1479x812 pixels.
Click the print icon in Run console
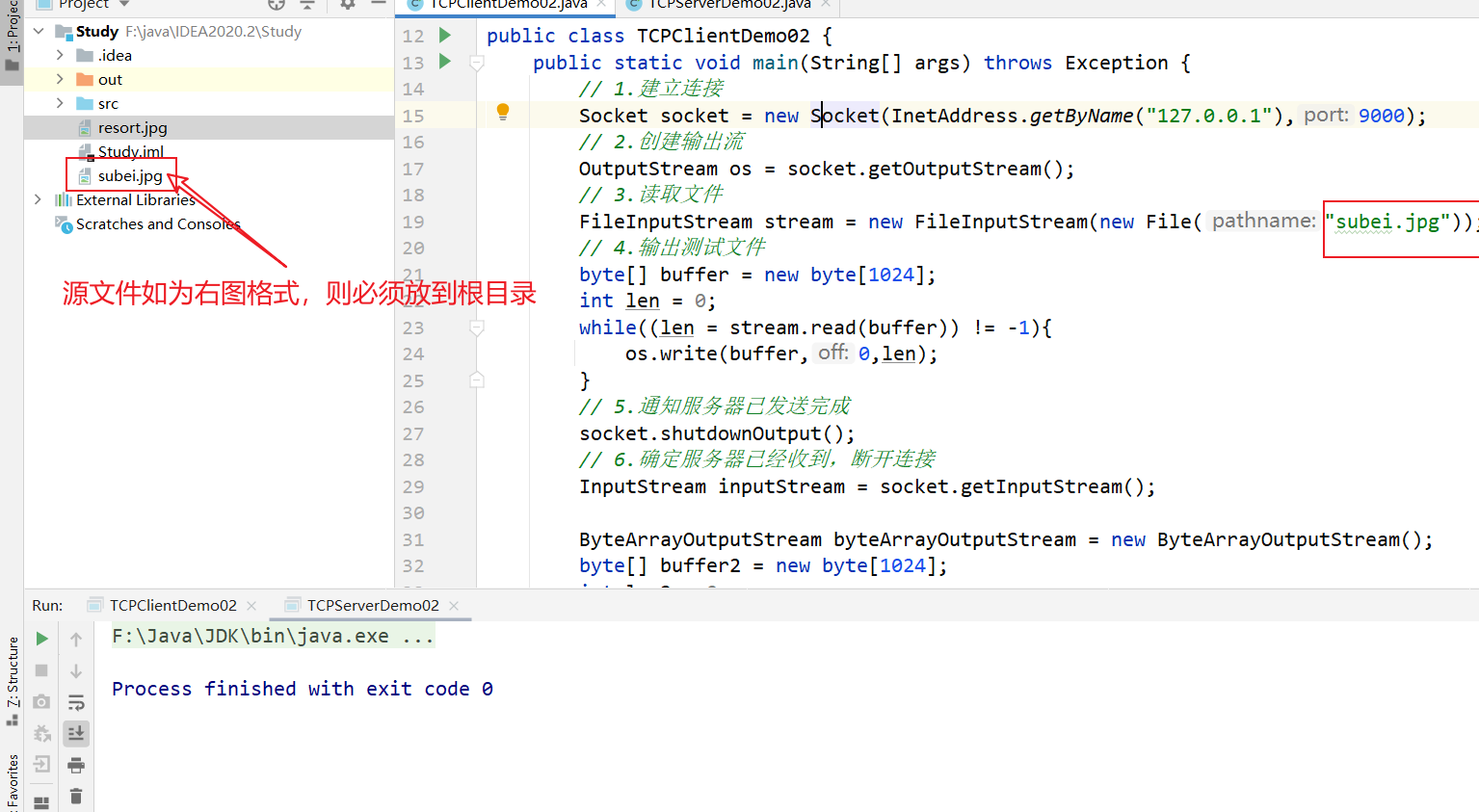pyautogui.click(x=76, y=766)
